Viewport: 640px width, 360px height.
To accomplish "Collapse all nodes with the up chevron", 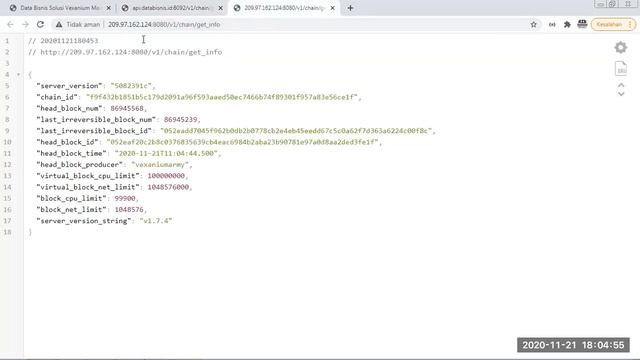I will coord(621,85).
